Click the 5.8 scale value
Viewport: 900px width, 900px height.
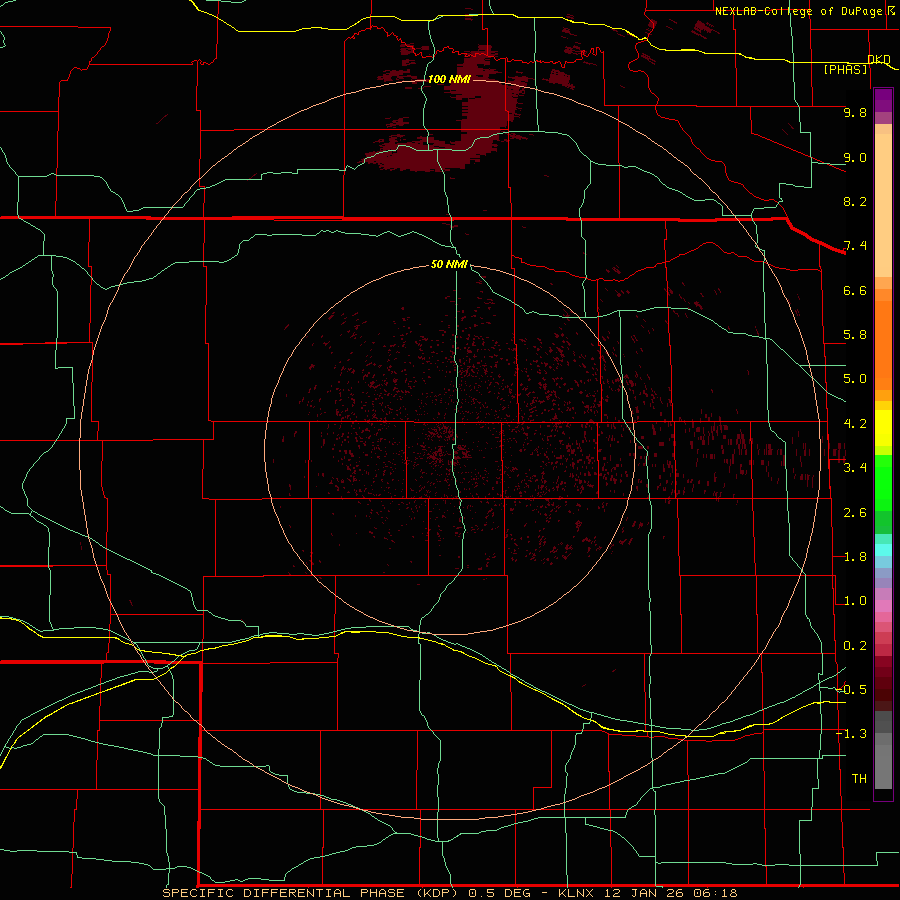(855, 335)
